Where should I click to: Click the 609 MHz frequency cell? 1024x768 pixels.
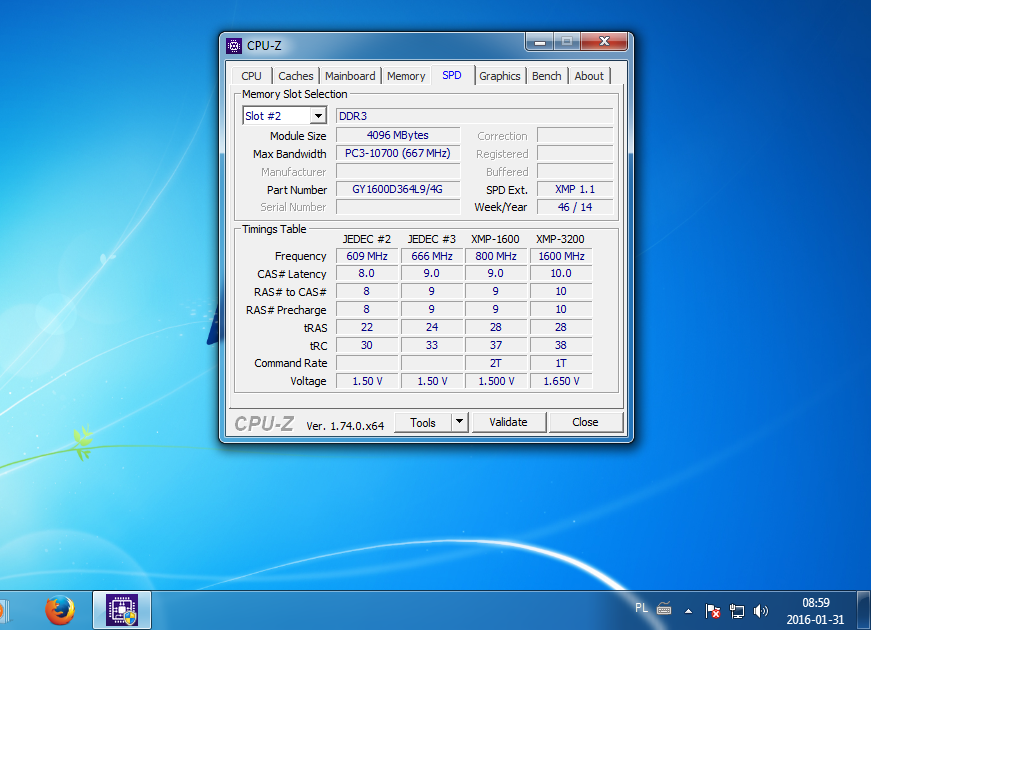(x=367, y=256)
